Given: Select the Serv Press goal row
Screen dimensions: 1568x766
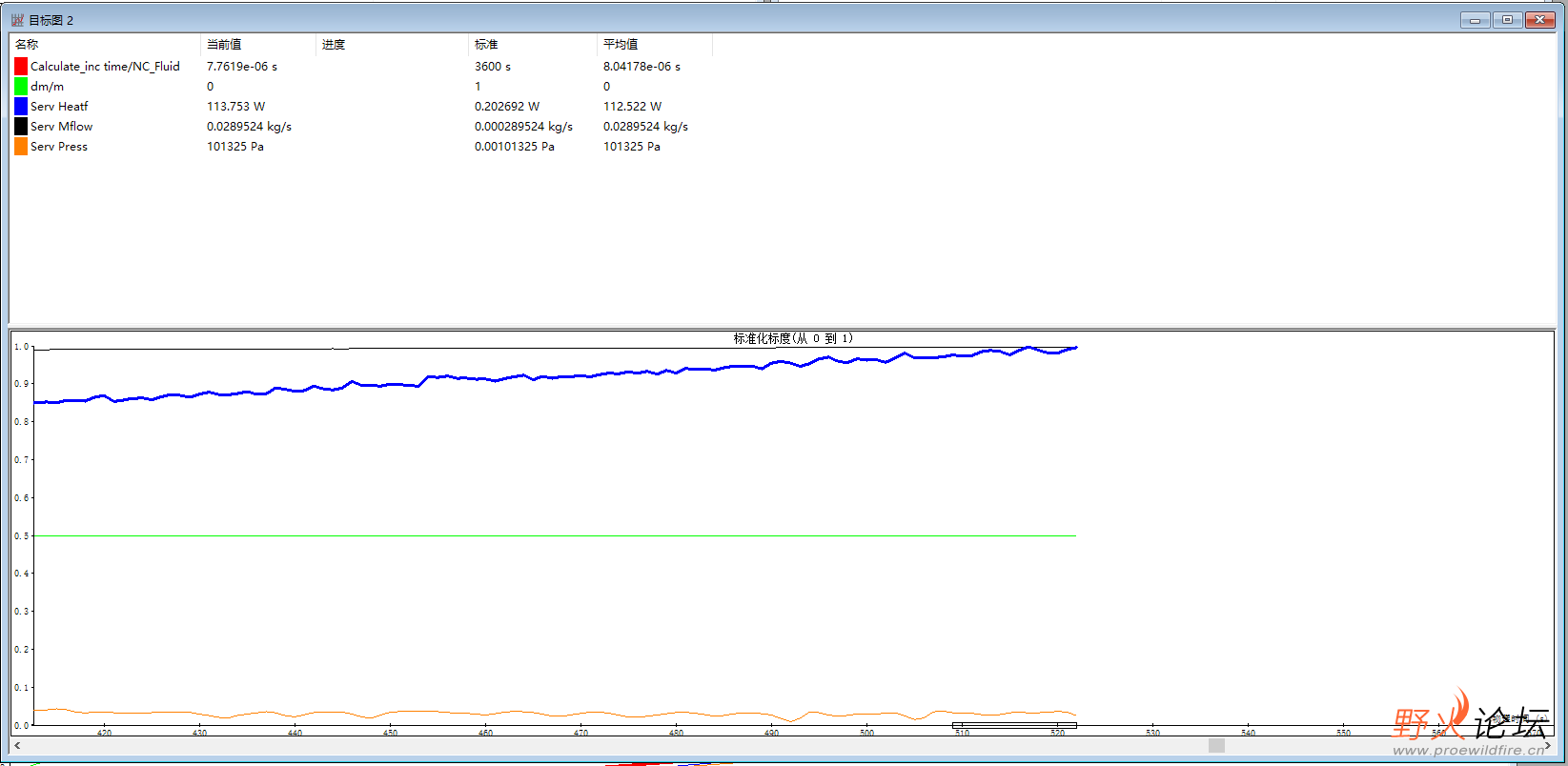Looking at the screenshot, I should (x=59, y=147).
